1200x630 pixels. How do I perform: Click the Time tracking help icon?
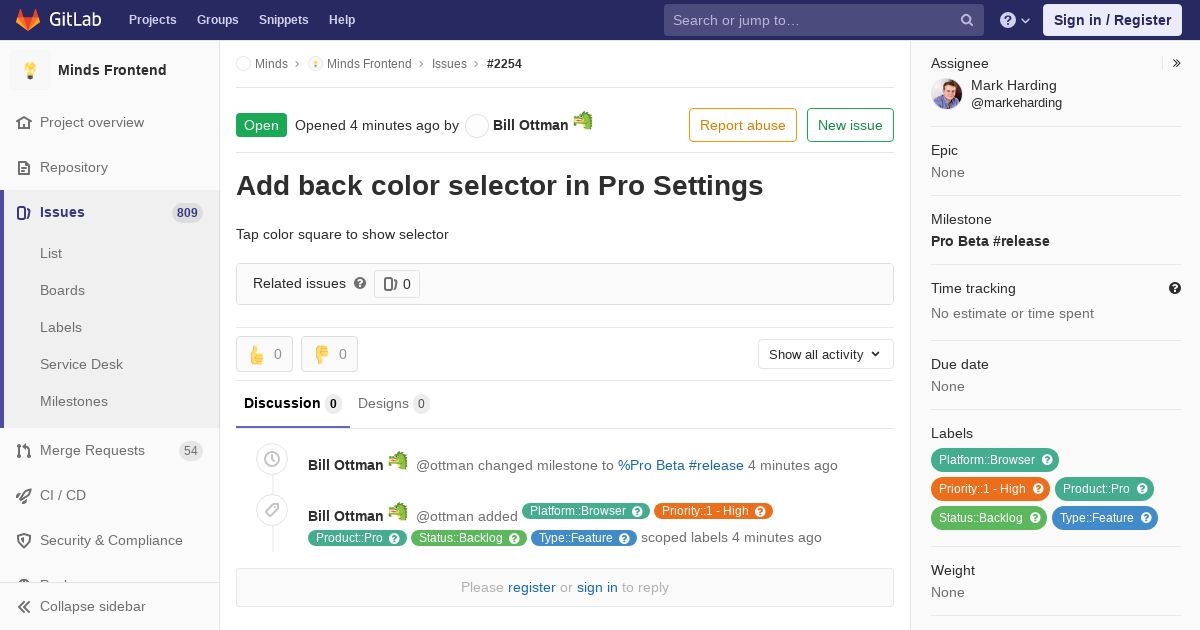(1175, 288)
